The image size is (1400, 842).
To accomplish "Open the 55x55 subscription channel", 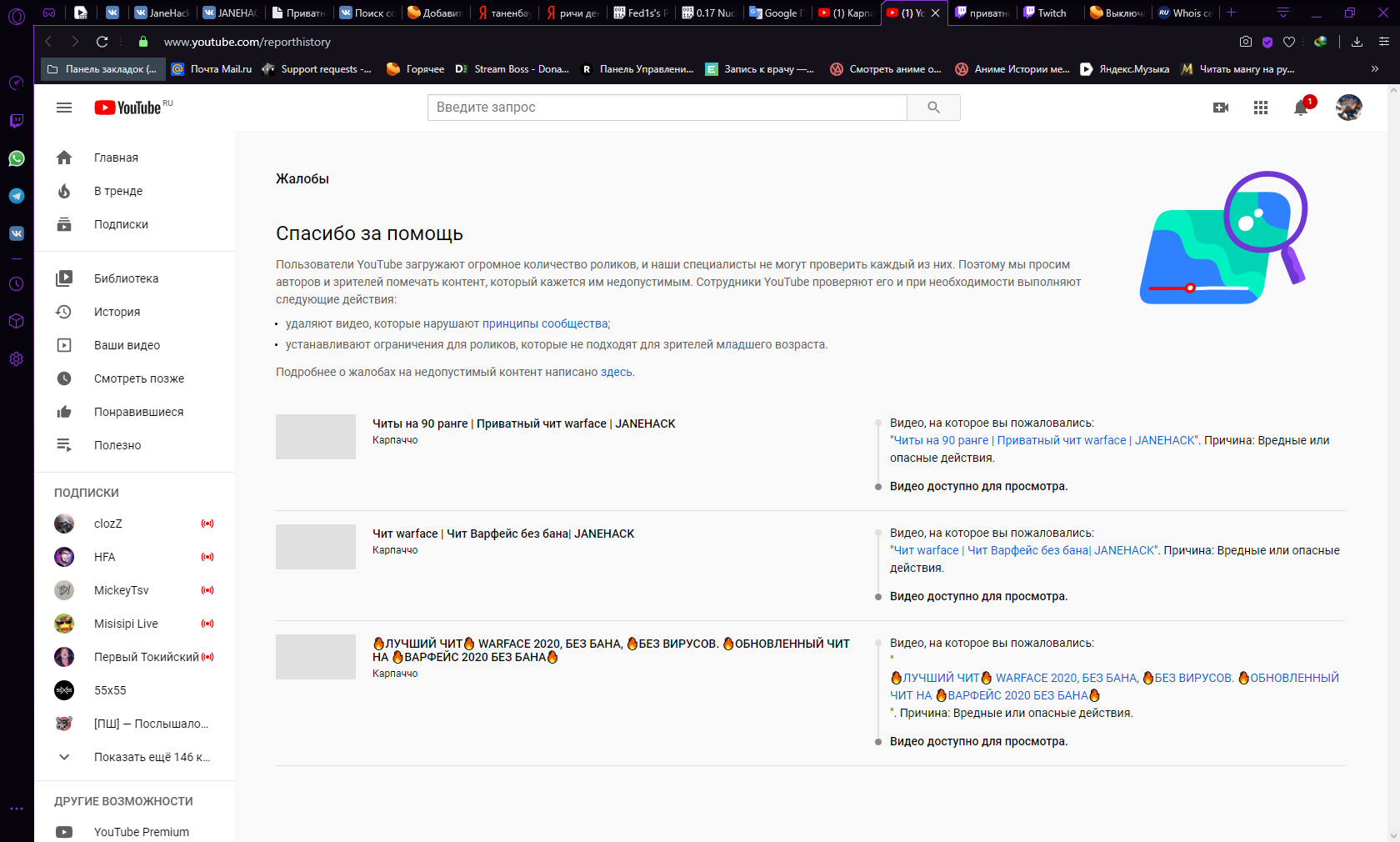I will point(134,690).
